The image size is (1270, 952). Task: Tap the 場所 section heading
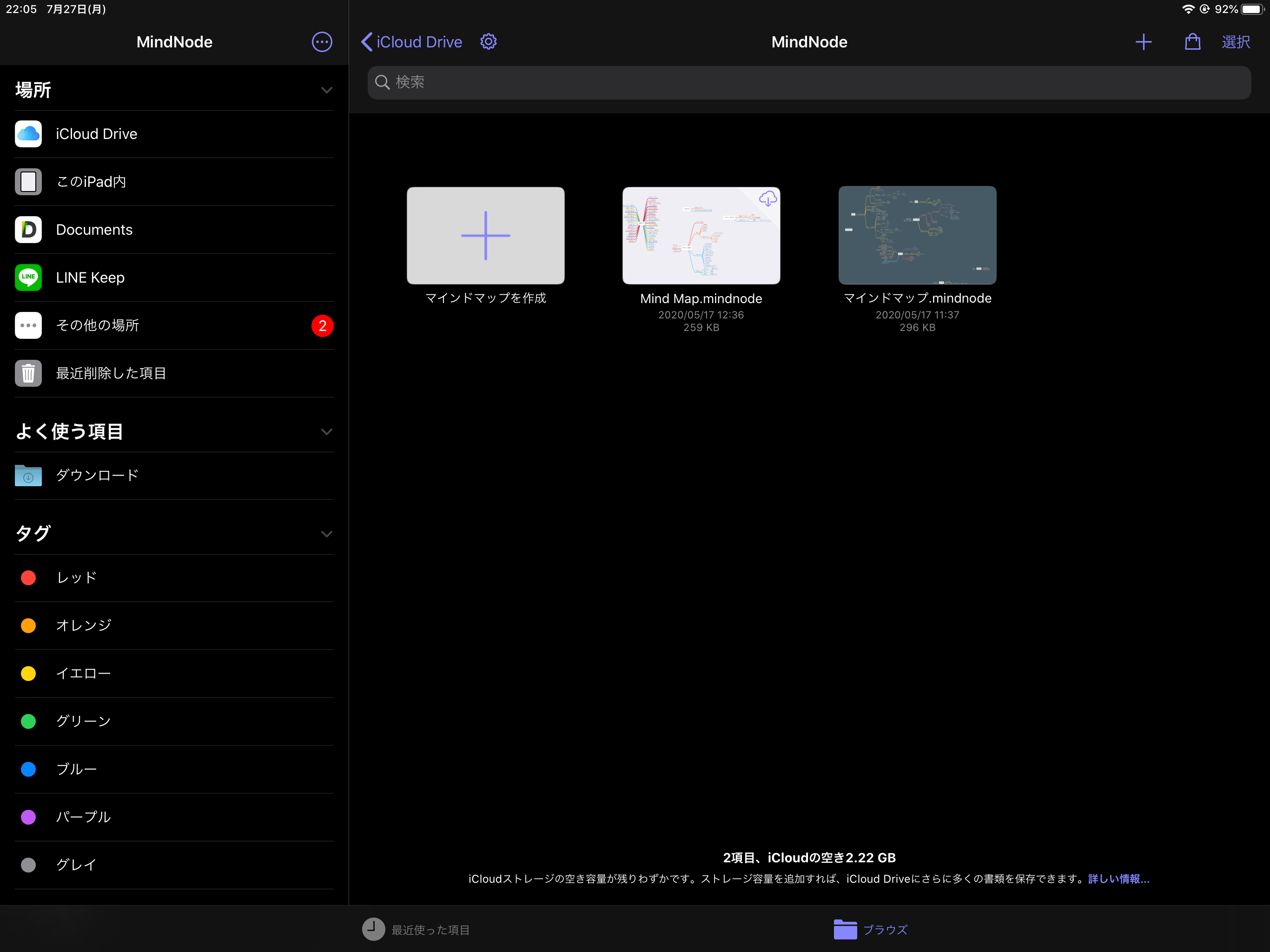point(33,90)
